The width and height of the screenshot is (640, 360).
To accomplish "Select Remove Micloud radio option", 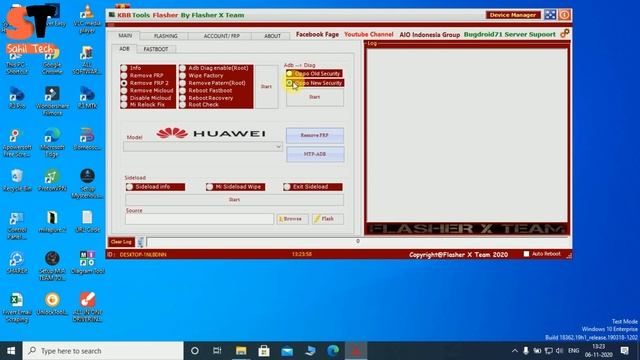I will pos(124,91).
